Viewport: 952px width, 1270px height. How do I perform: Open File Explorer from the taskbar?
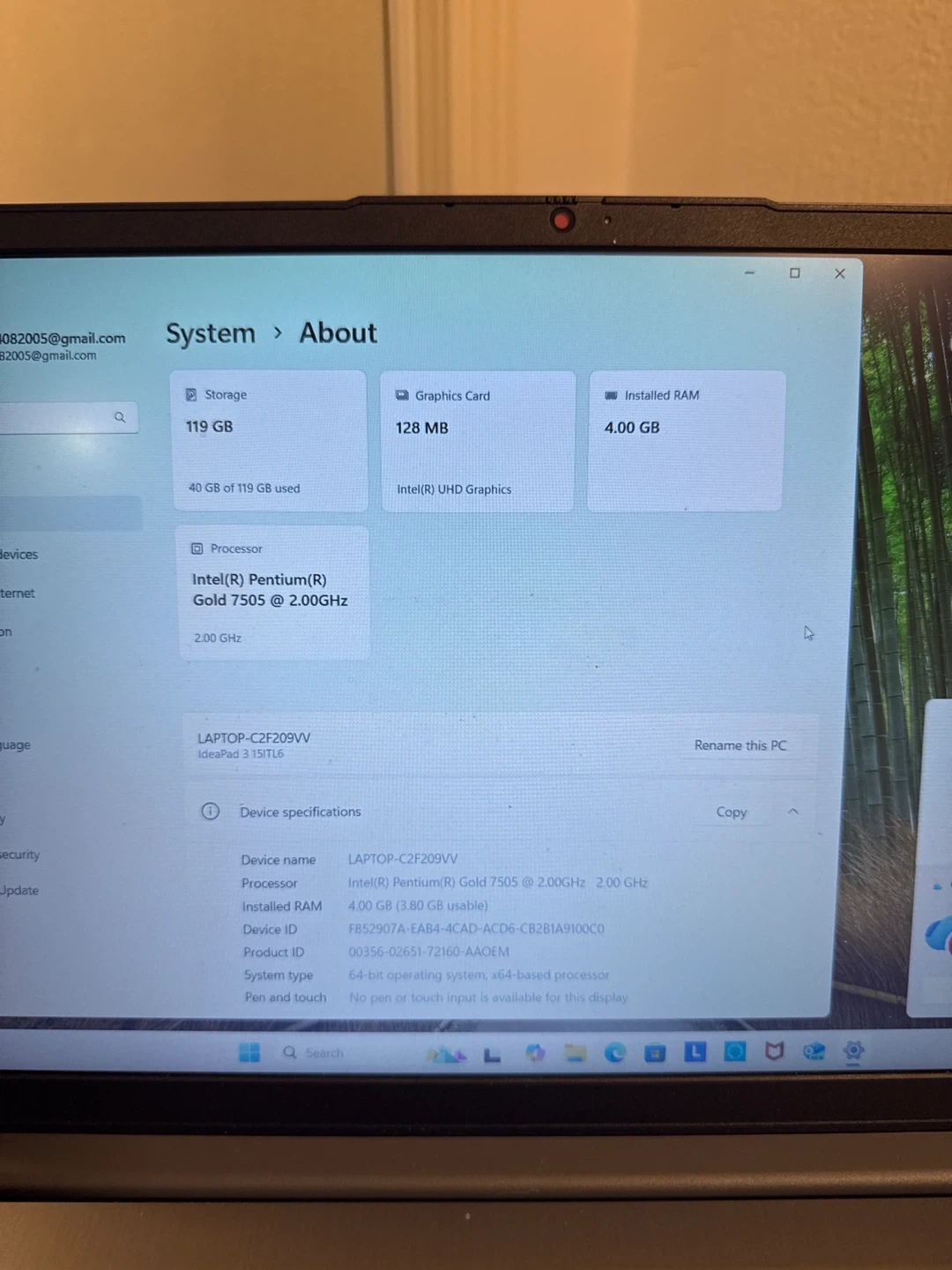click(x=575, y=1052)
